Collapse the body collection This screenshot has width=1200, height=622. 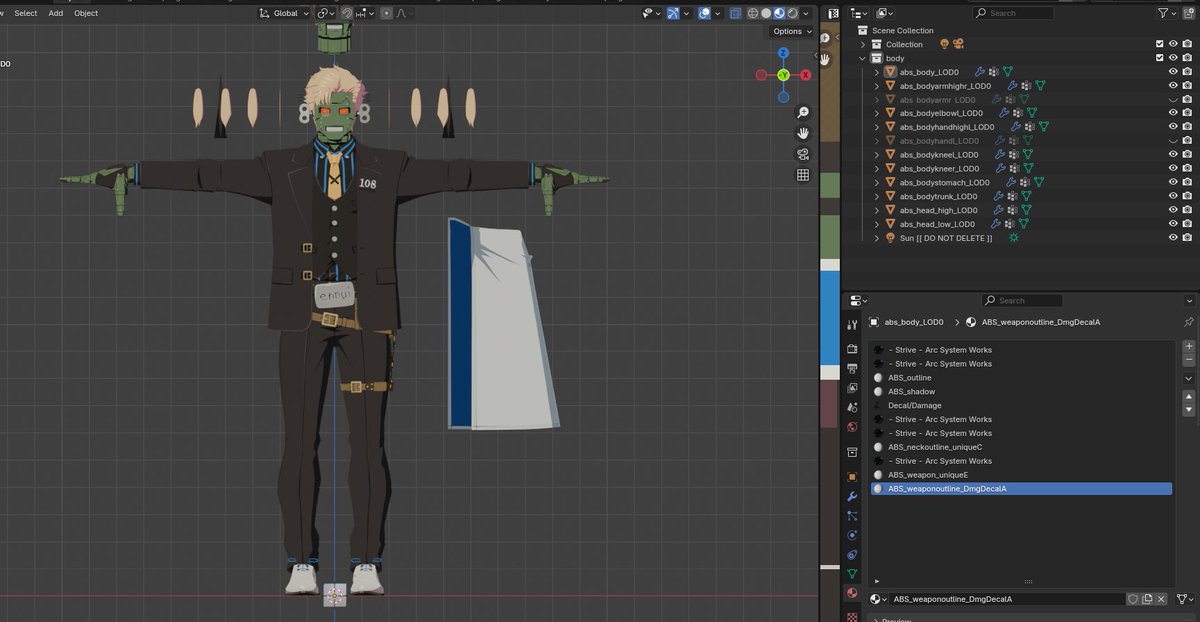(x=863, y=58)
